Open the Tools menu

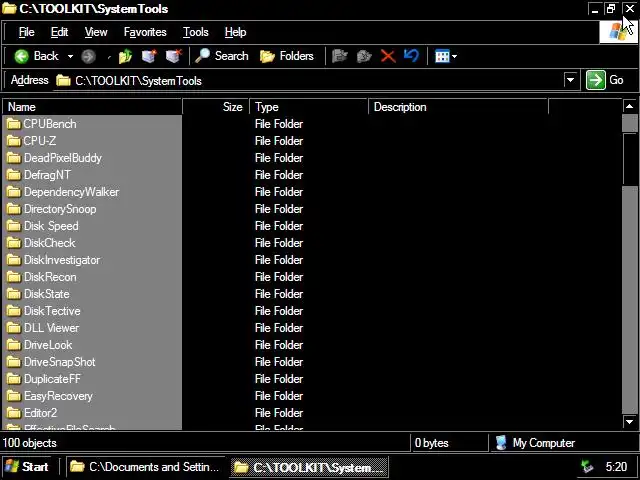196,32
